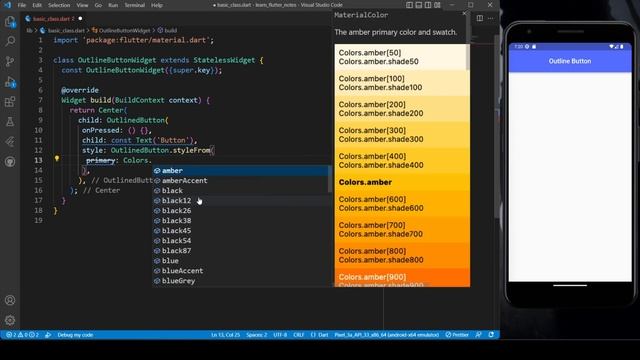Screen dimensions: 640x360
Task: Open the Selection menu
Action: coord(59,5)
